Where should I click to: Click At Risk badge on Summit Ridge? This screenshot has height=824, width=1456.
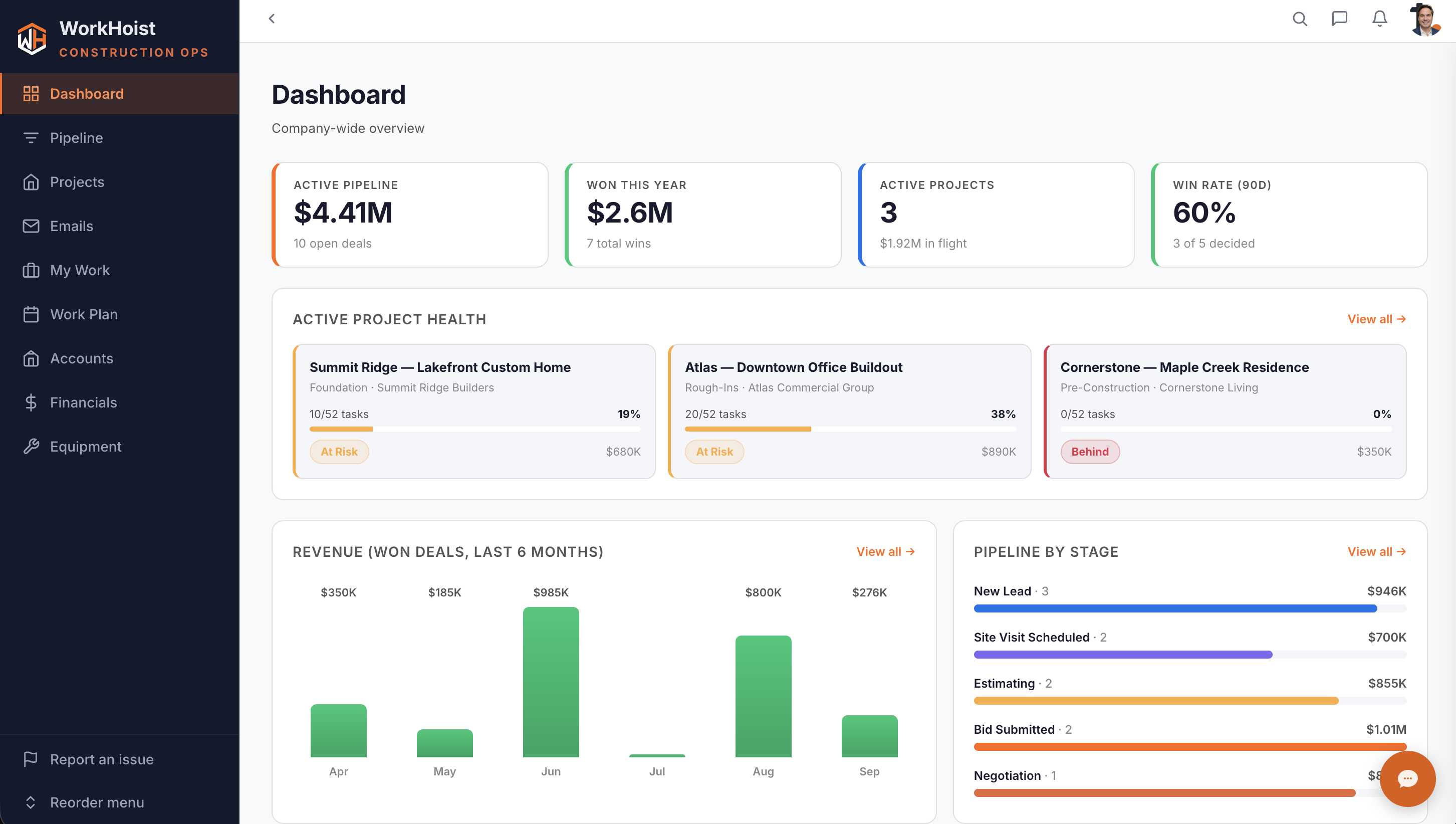pos(339,452)
